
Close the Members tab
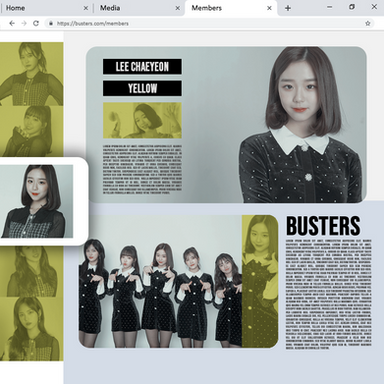pos(269,8)
